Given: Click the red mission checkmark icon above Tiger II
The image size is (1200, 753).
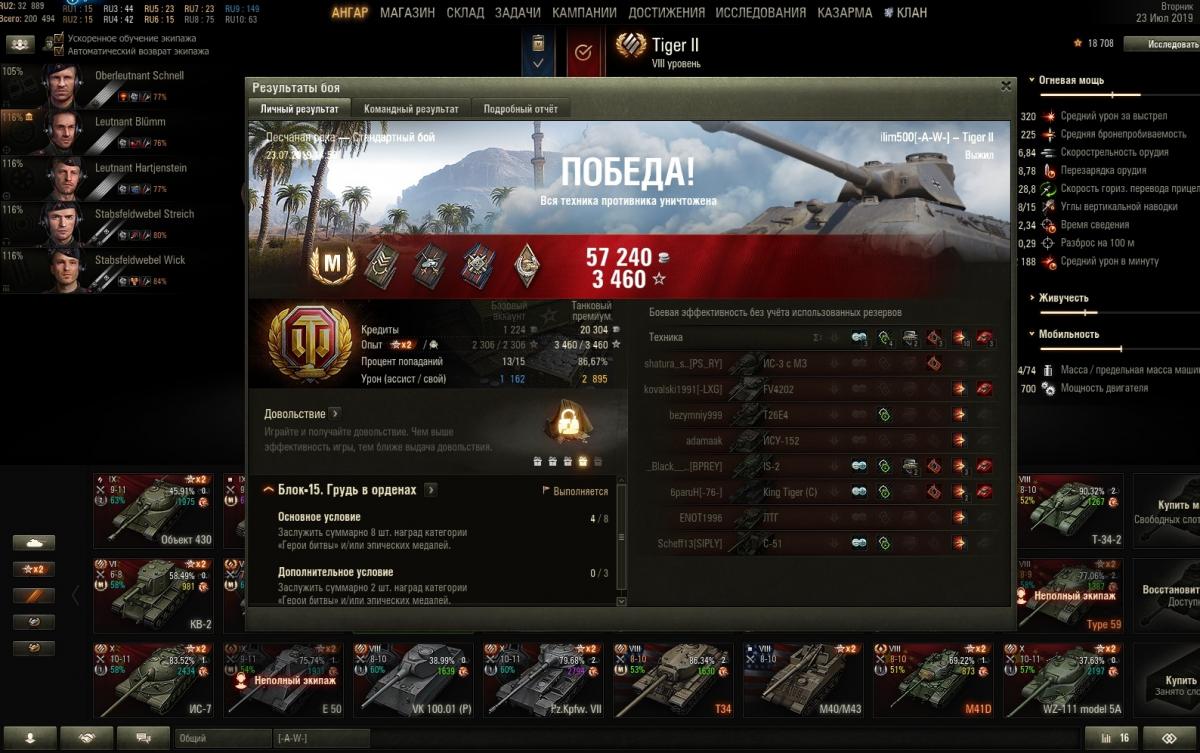Looking at the screenshot, I should (585, 51).
